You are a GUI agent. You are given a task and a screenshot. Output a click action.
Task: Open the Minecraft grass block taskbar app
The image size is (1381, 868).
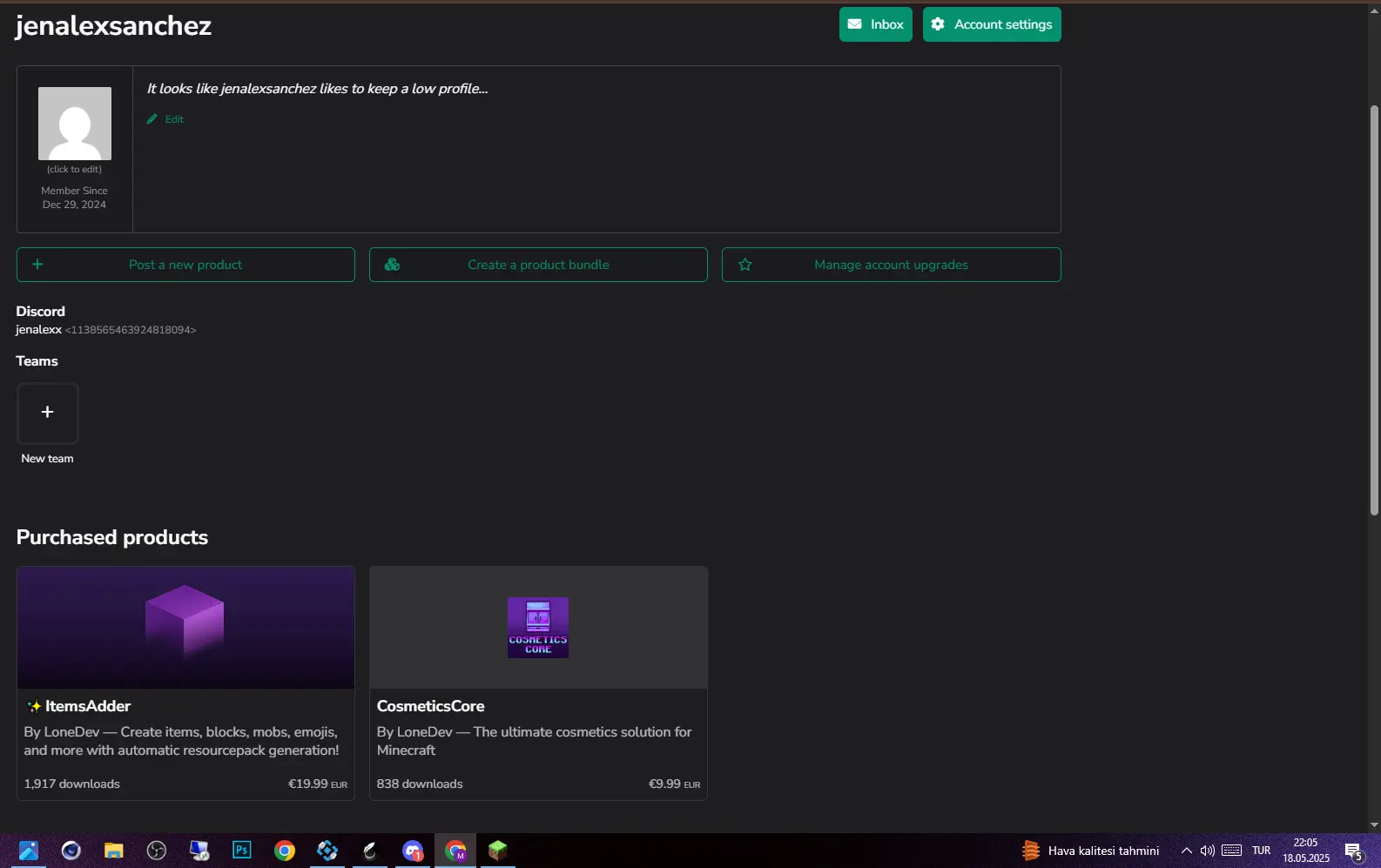coord(498,851)
